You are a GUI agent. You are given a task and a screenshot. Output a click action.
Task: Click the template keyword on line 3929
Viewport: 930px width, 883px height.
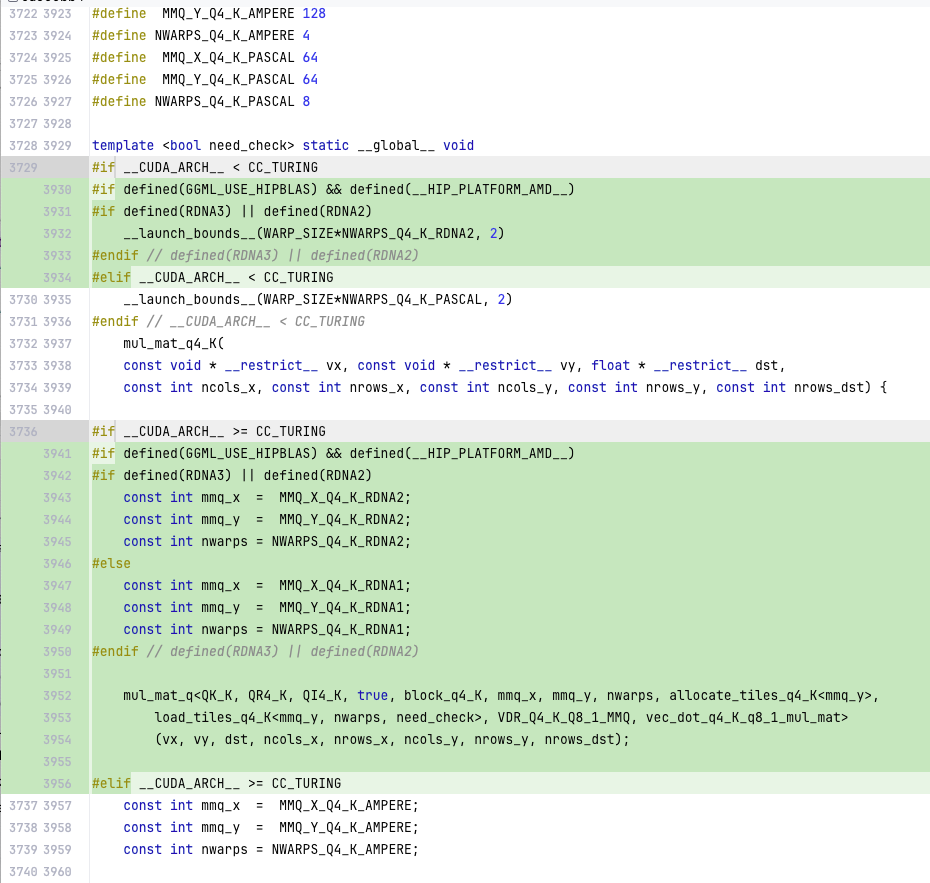123,146
